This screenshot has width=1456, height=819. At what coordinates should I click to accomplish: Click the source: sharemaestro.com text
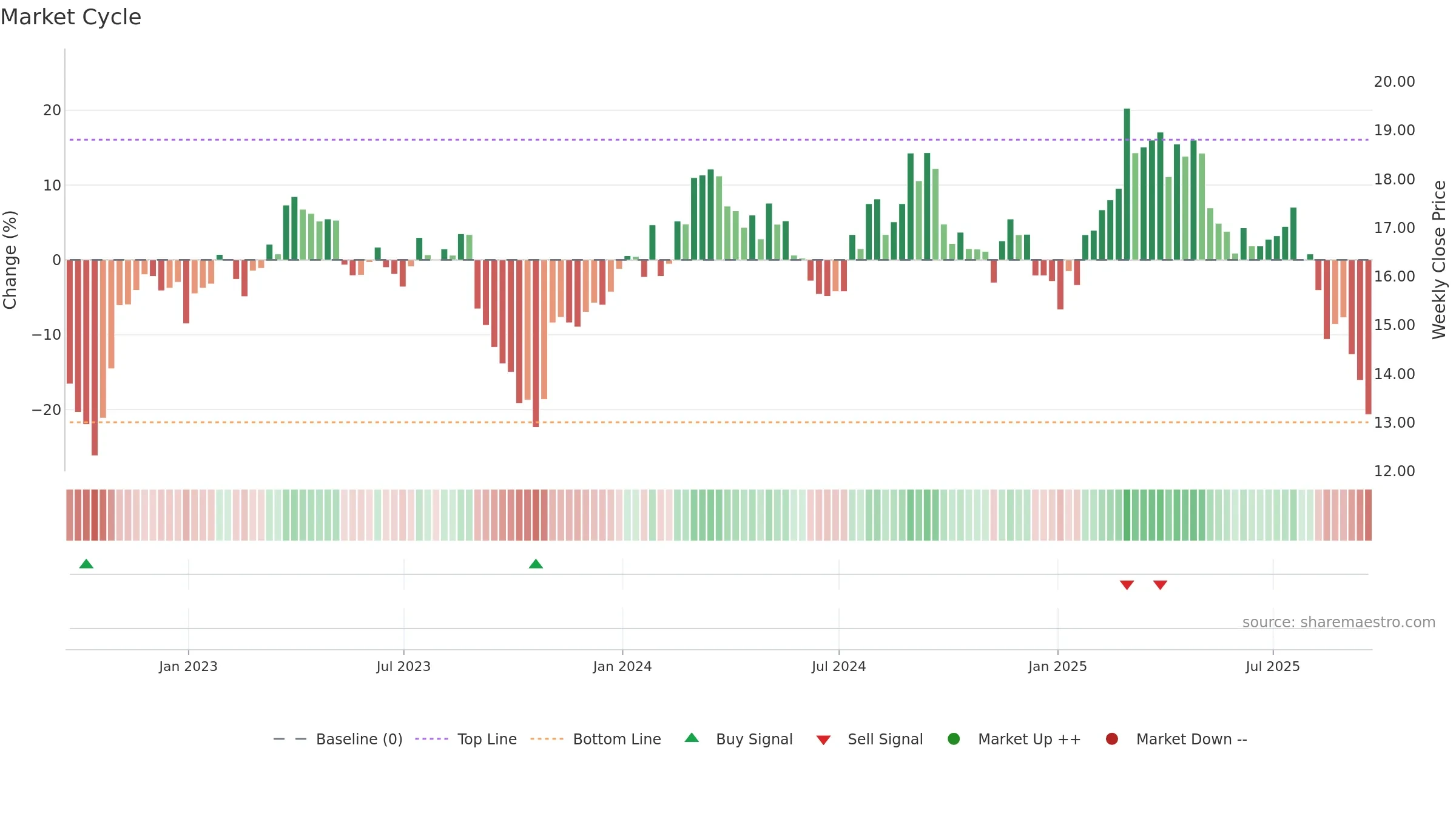coord(1339,622)
